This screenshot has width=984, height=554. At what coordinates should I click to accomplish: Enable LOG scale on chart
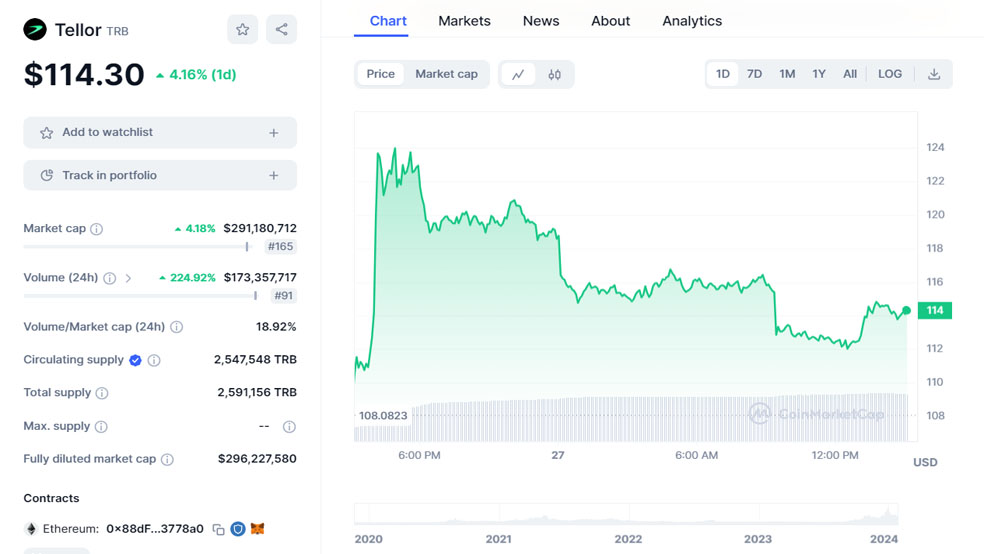[x=889, y=74]
